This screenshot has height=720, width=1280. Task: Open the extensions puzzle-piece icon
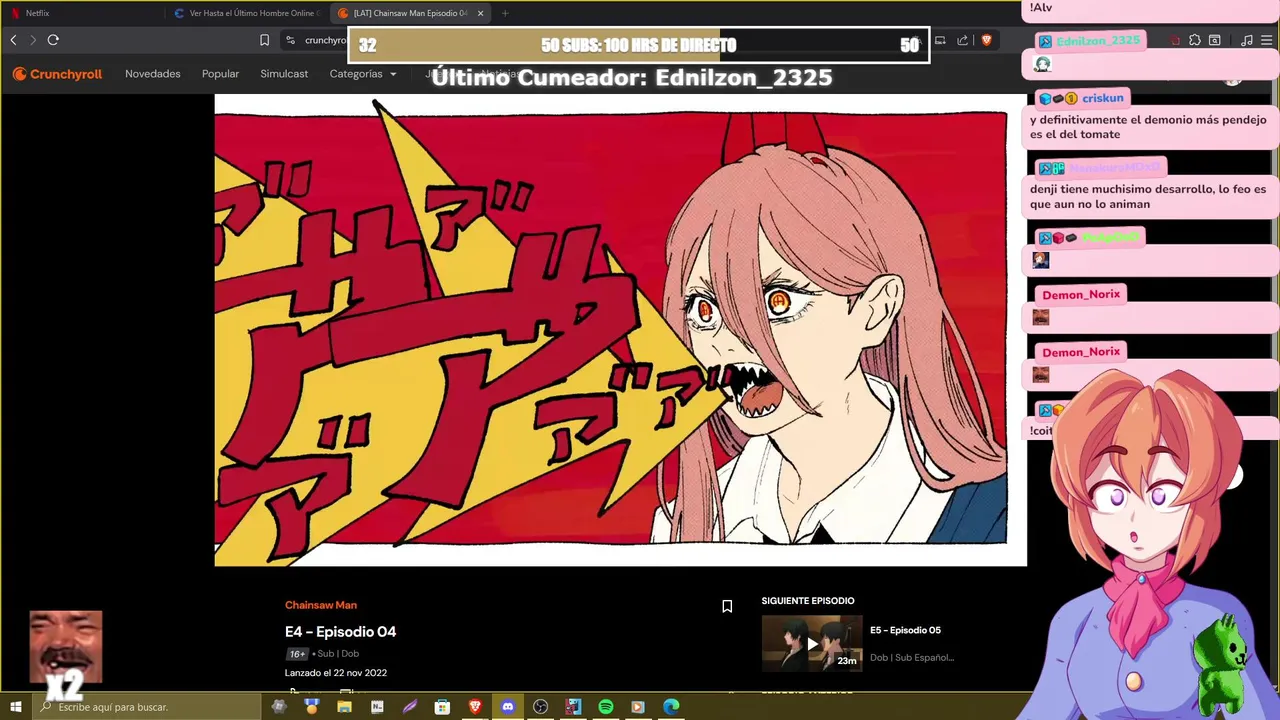1194,40
